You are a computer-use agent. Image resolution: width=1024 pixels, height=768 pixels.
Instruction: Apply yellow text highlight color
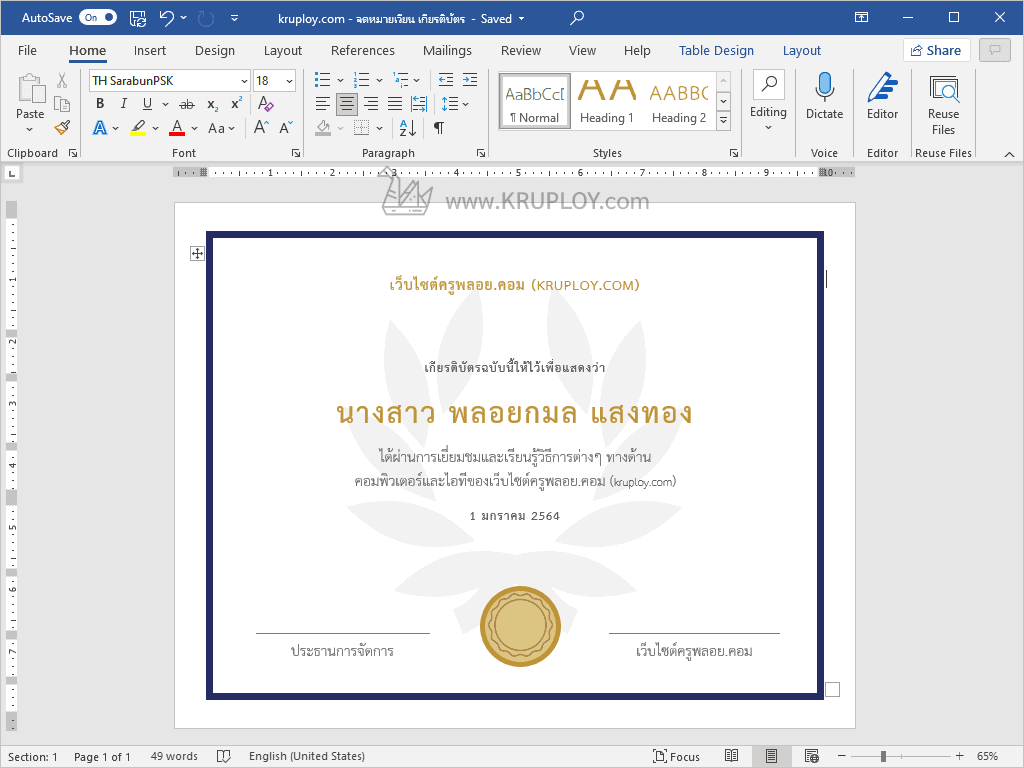coord(138,128)
